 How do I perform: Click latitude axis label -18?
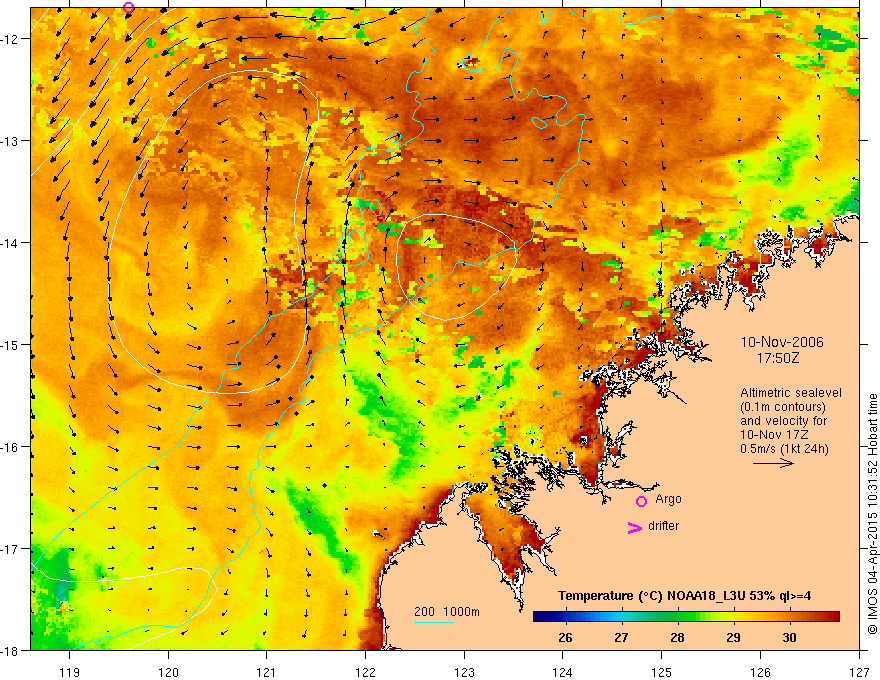(x=11, y=651)
